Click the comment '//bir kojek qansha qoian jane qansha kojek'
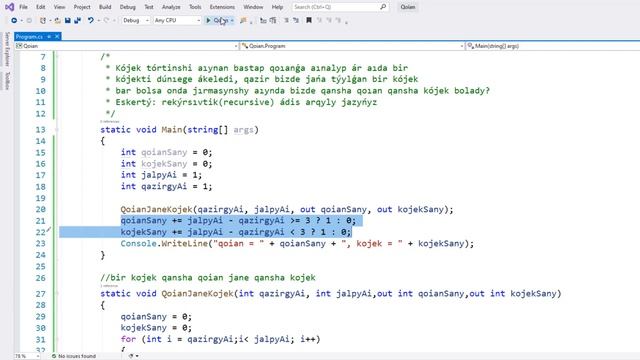640x360 pixels. click(x=208, y=278)
